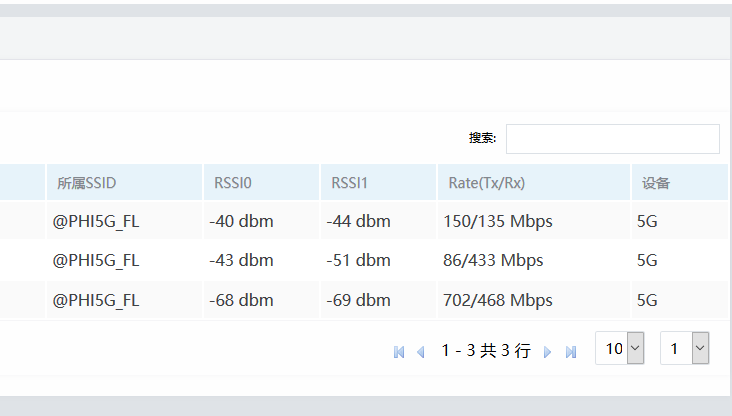Sort by the RSSI0 column header
This screenshot has width=732, height=416.
click(233, 183)
